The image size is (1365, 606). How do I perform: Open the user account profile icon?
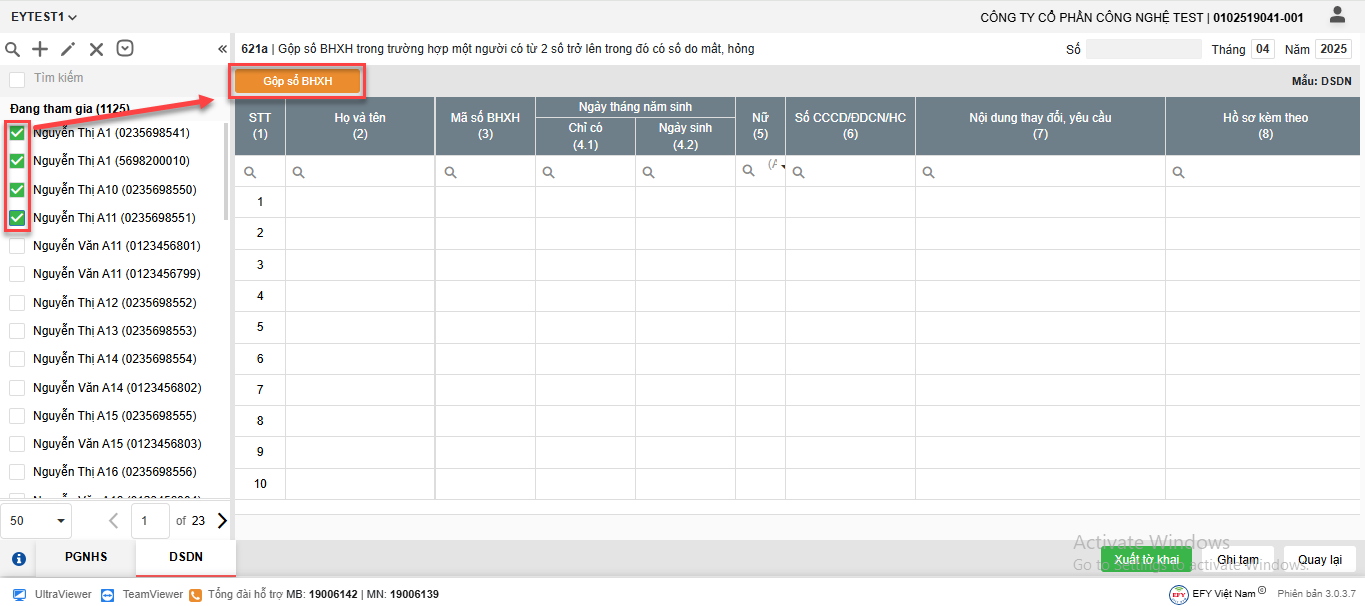[1337, 15]
